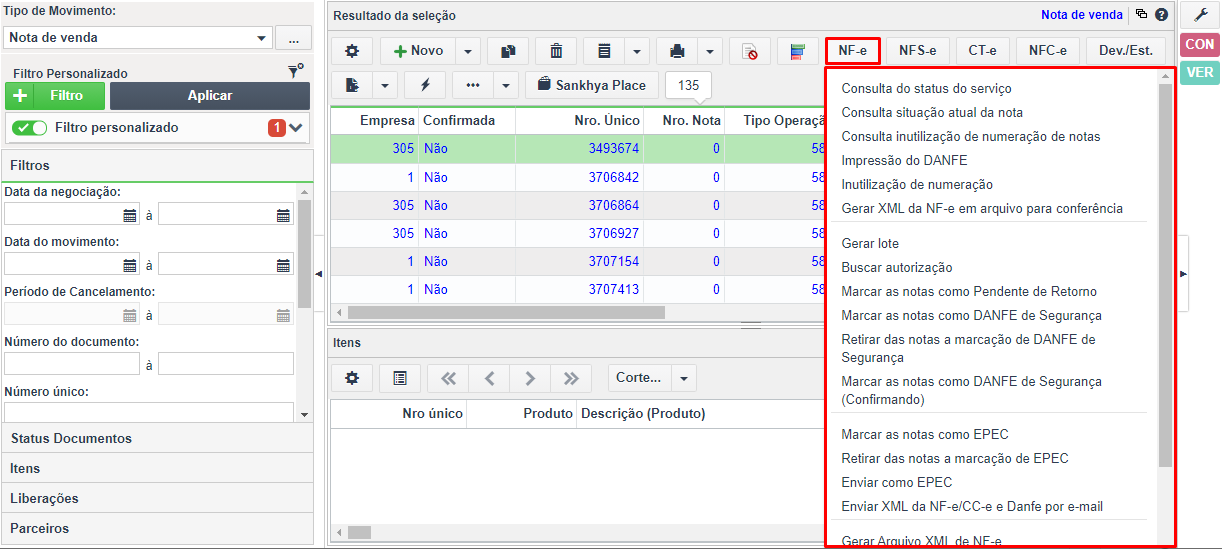Open dropdown arrow next to Novo

point(468,51)
